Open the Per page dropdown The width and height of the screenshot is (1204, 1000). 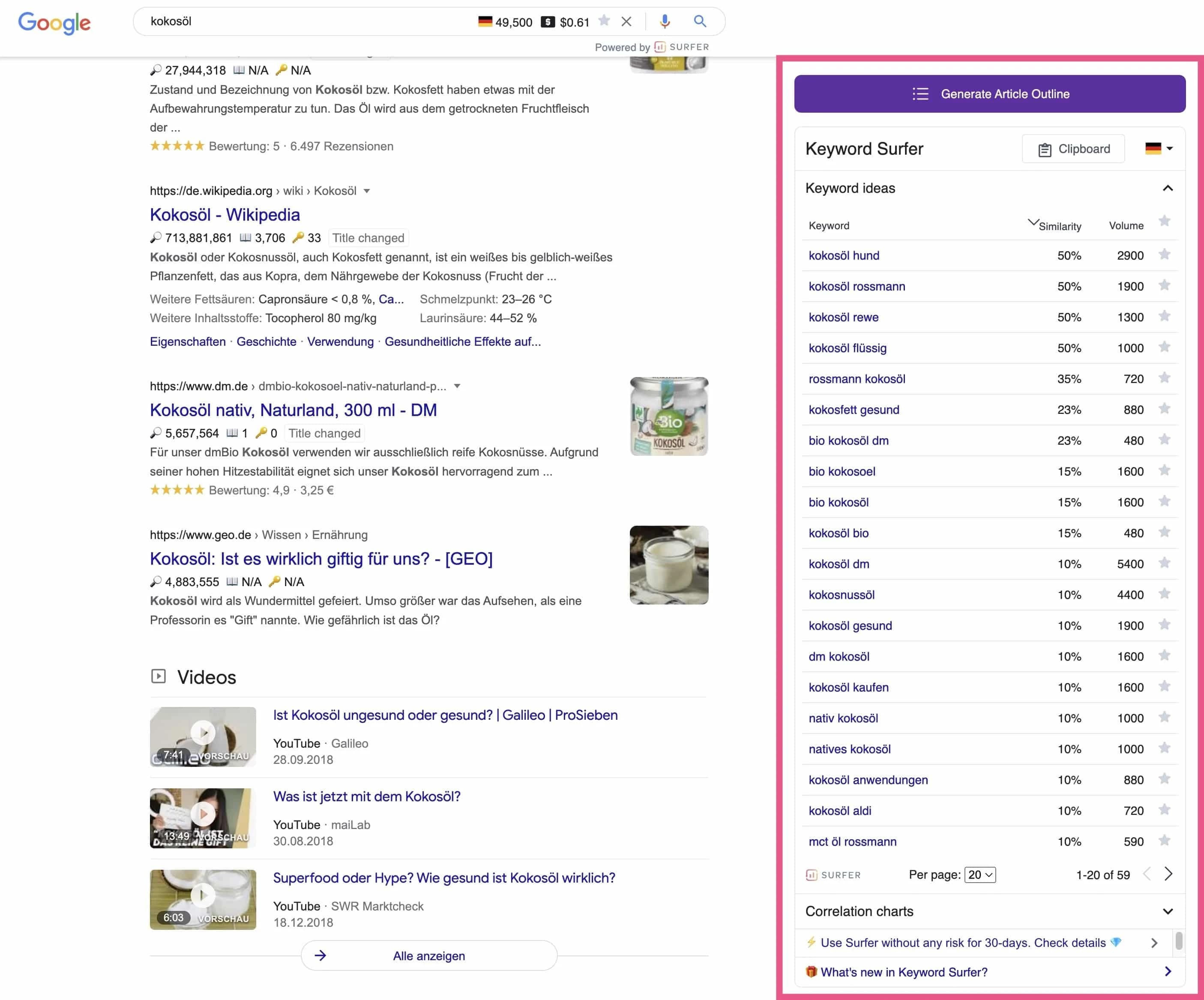(x=980, y=874)
